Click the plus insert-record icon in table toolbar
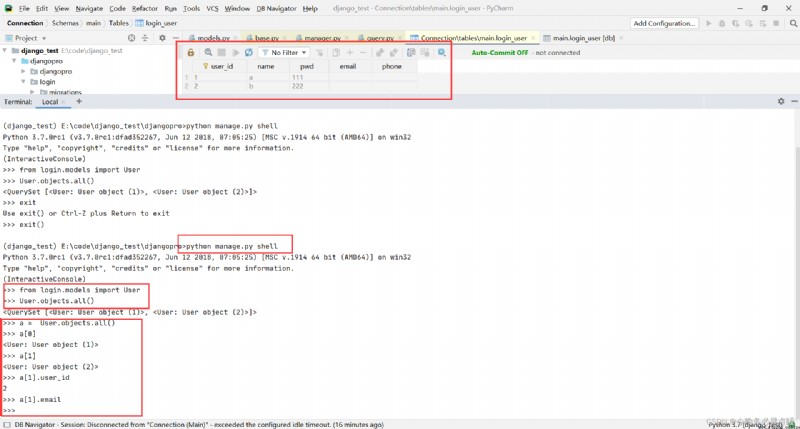This screenshot has height=429, width=800. (350, 53)
